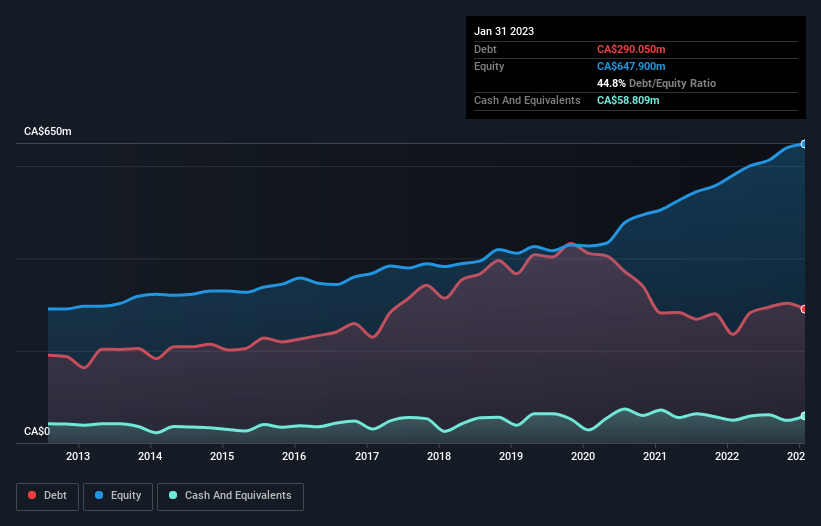Click the Equity label in the tooltip
821x526 pixels.
489,66
